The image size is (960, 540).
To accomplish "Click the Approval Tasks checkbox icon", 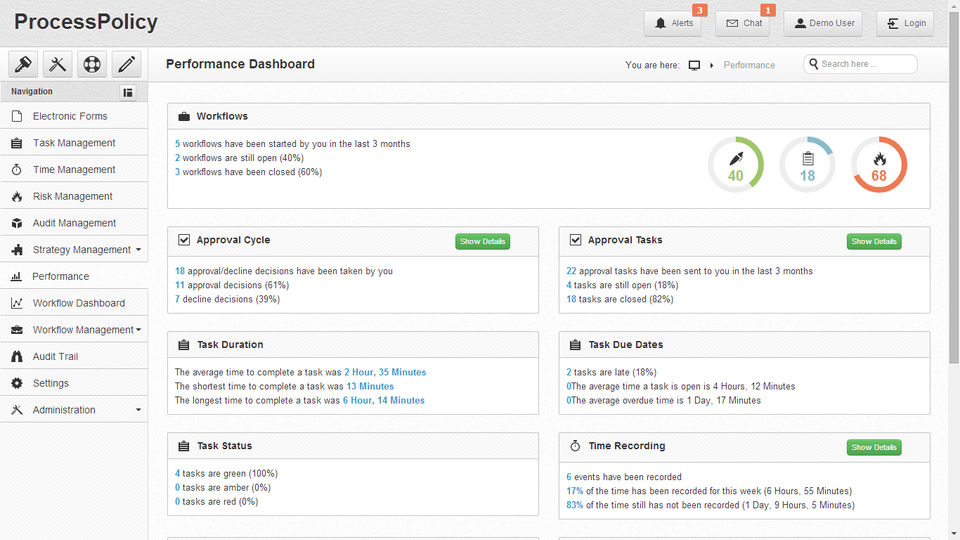I will pyautogui.click(x=575, y=240).
